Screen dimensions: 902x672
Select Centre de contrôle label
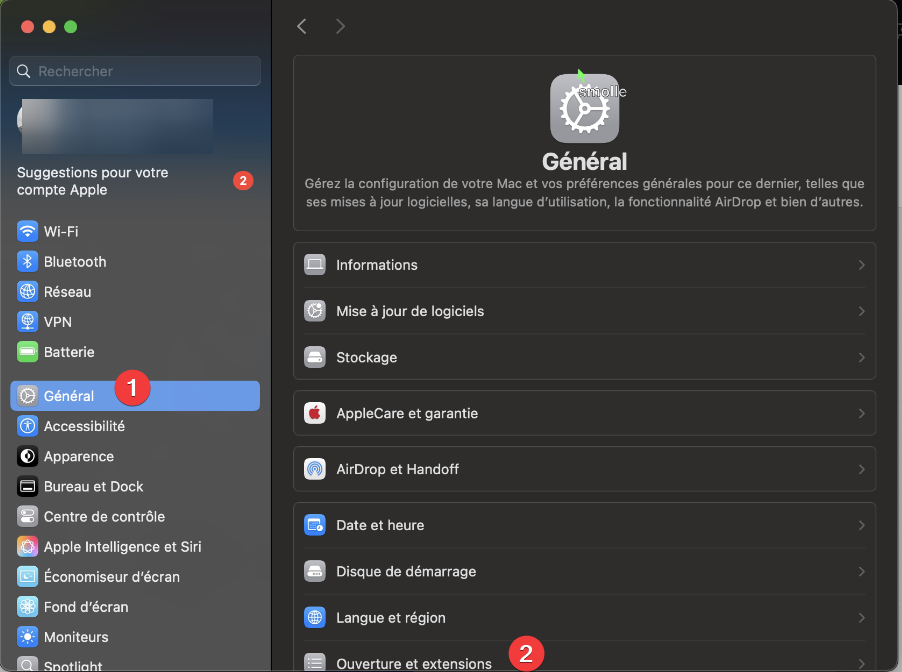click(x=105, y=517)
